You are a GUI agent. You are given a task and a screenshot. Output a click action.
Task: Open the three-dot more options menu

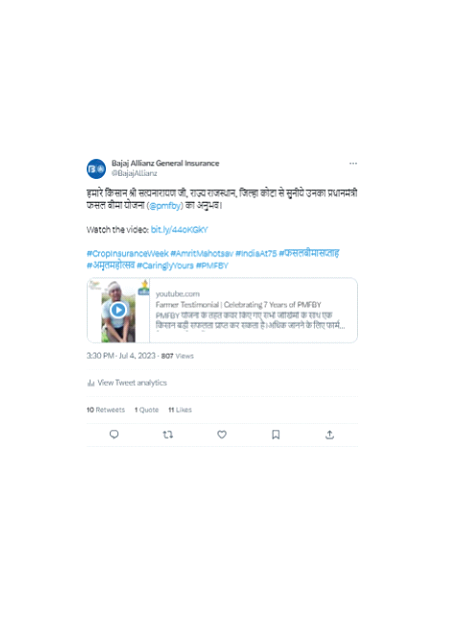[x=353, y=163]
